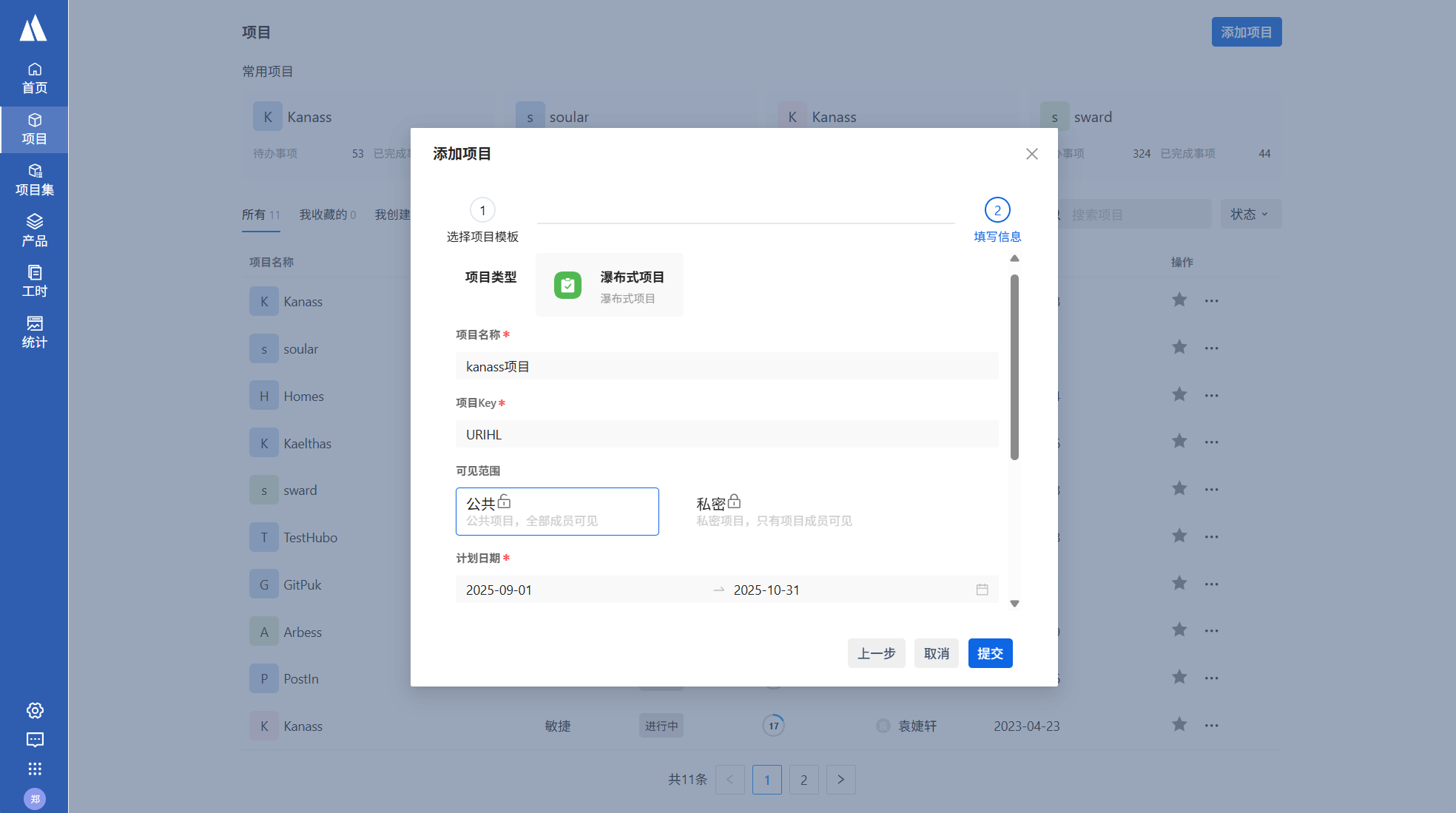The image size is (1456, 813).
Task: Select 私密 private visibility option
Action: tap(773, 511)
